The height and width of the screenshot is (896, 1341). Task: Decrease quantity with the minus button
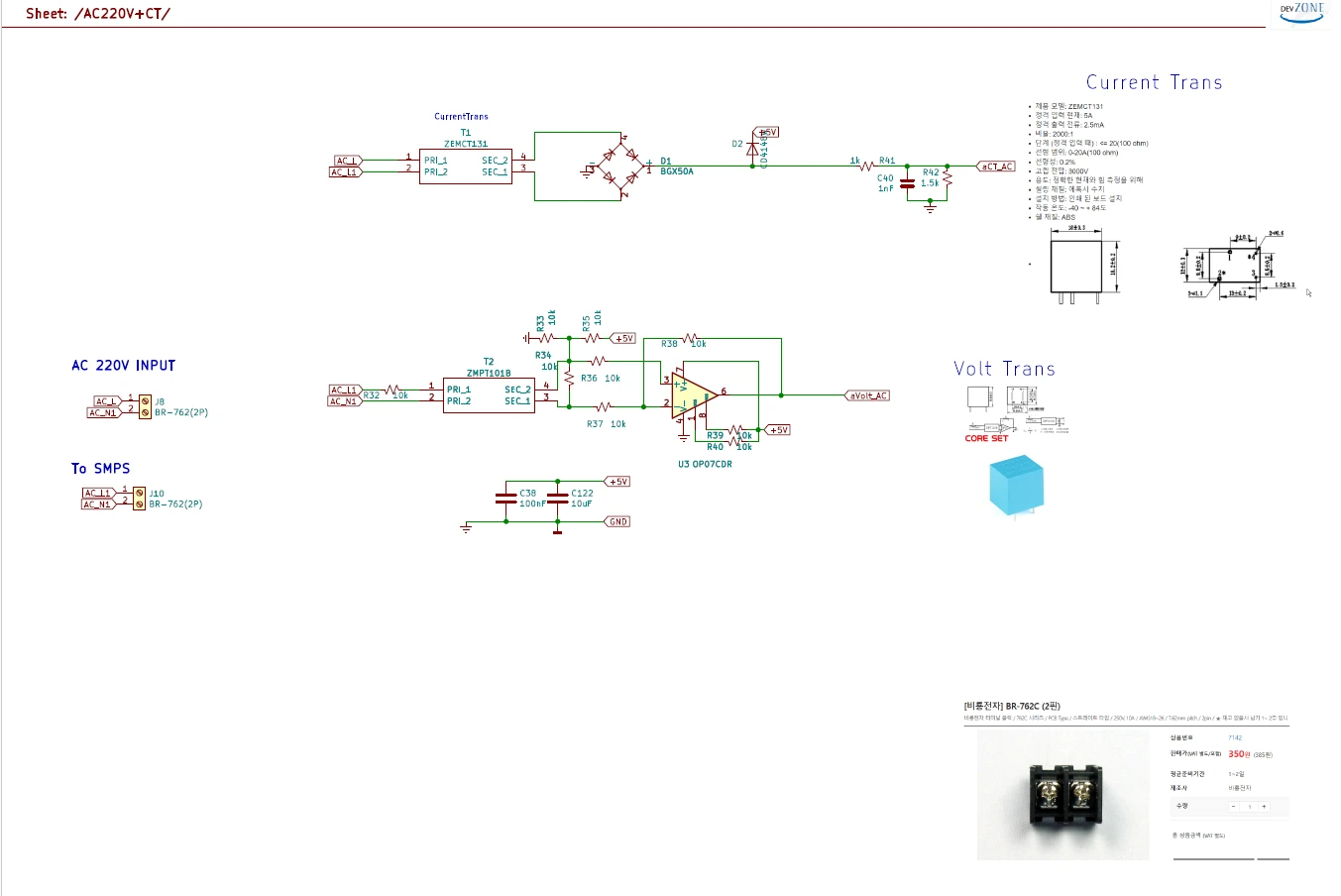pyautogui.click(x=1234, y=807)
